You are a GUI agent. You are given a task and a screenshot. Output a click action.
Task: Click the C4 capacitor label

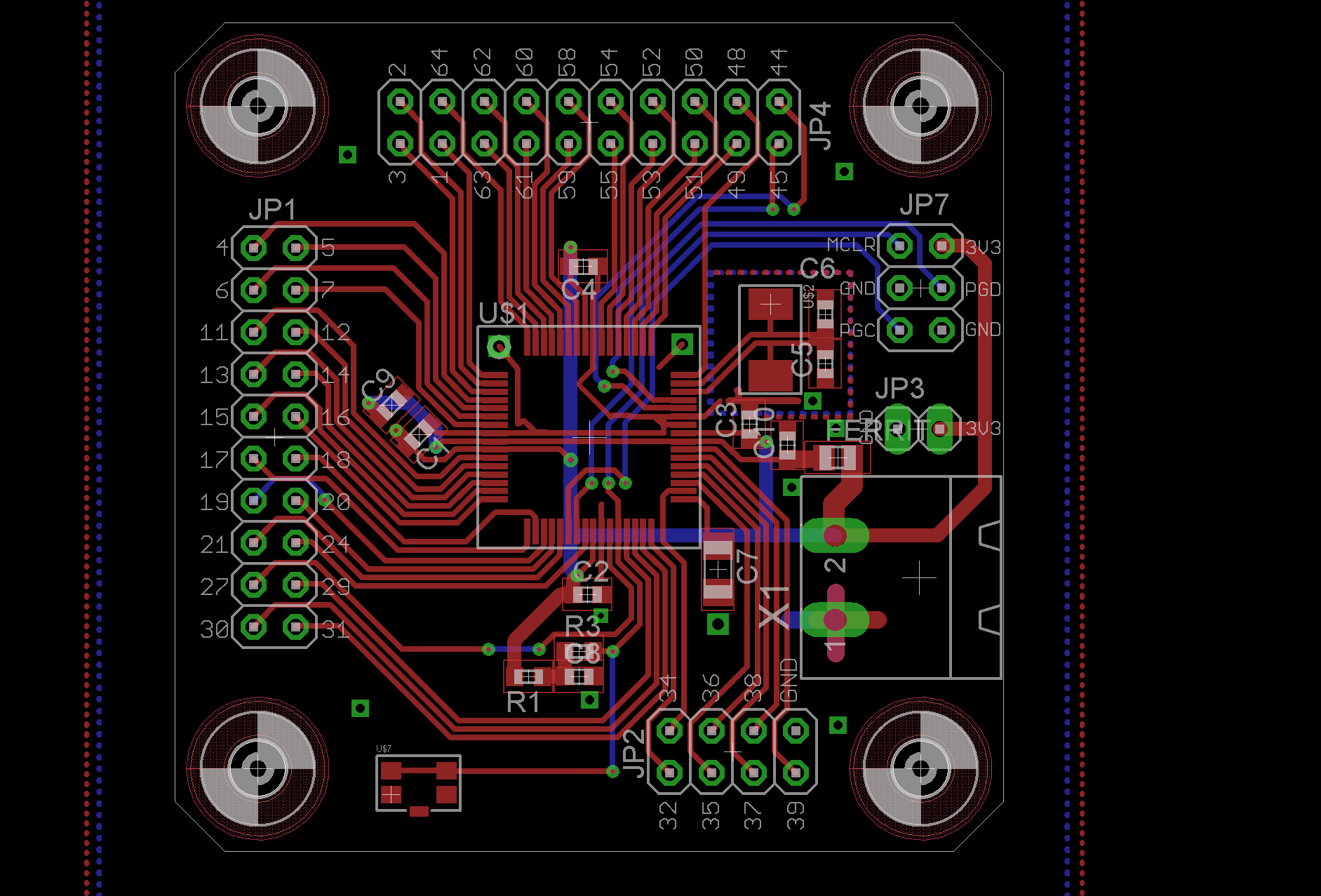(579, 289)
